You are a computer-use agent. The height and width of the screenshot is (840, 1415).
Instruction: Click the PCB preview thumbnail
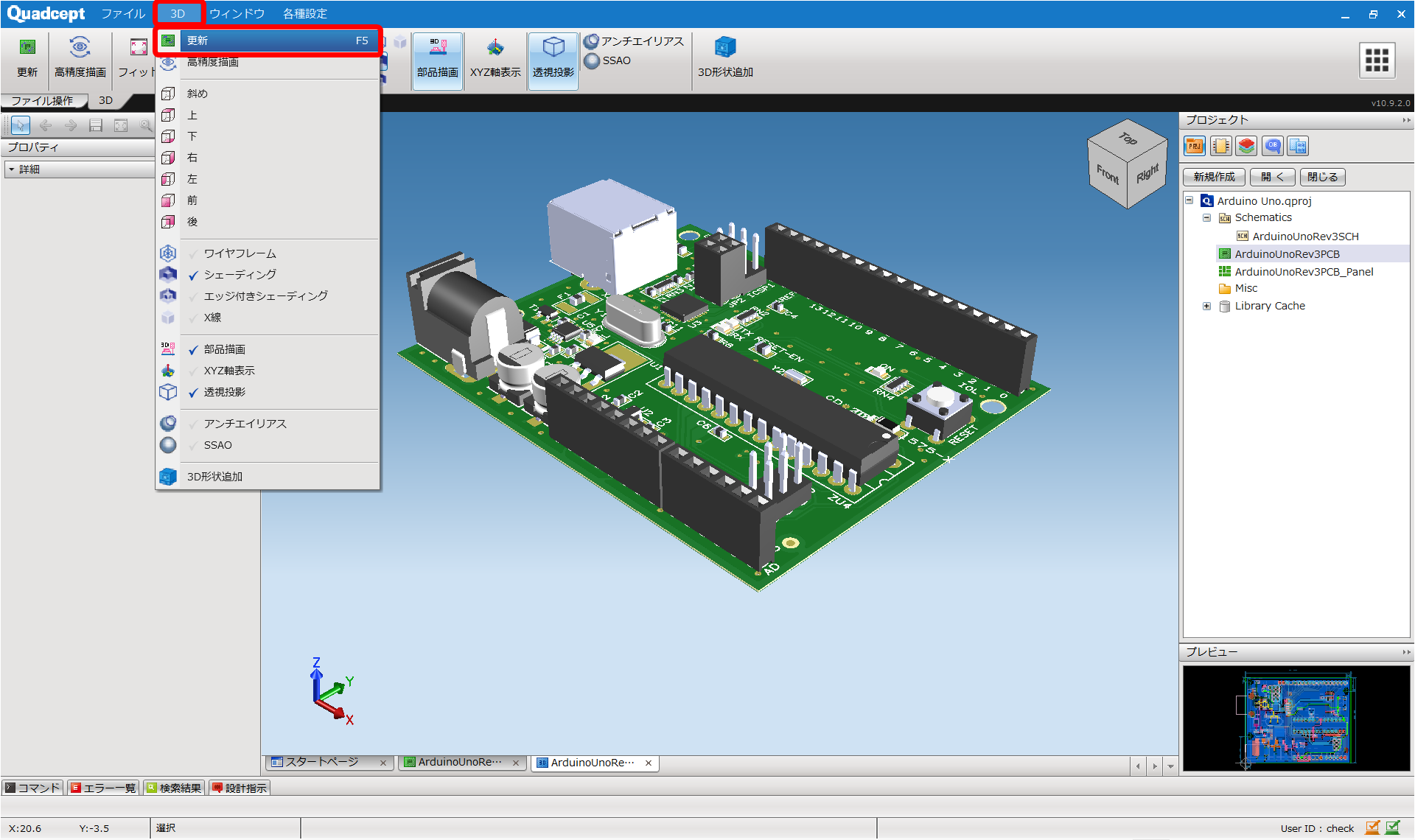point(1296,718)
